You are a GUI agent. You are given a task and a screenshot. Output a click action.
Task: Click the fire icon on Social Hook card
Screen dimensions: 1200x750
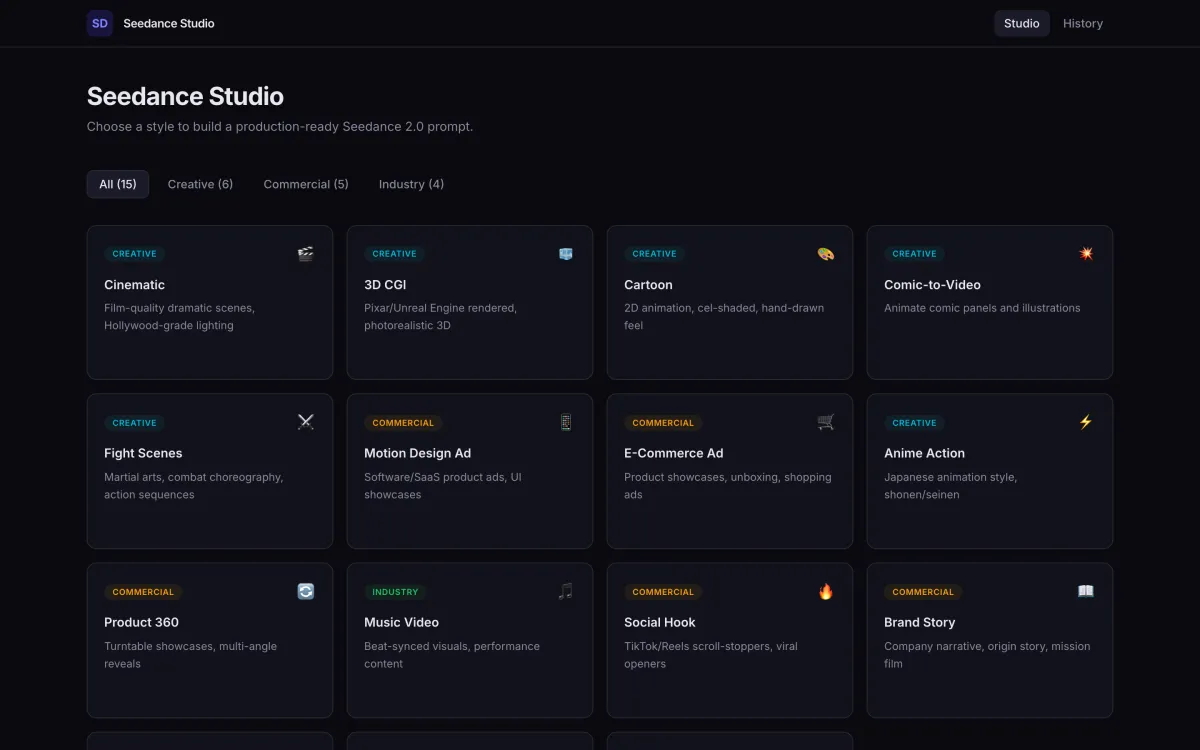tap(826, 591)
